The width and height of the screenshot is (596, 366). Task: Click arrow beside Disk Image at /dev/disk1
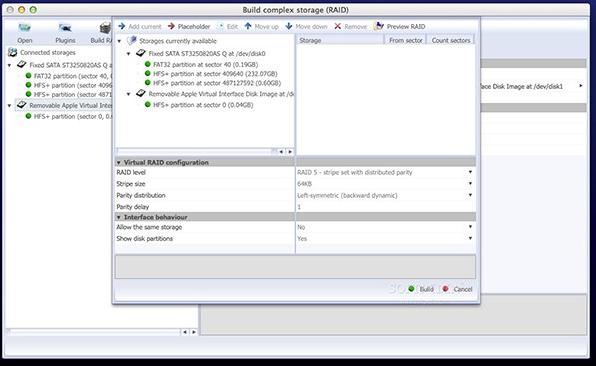coord(581,86)
